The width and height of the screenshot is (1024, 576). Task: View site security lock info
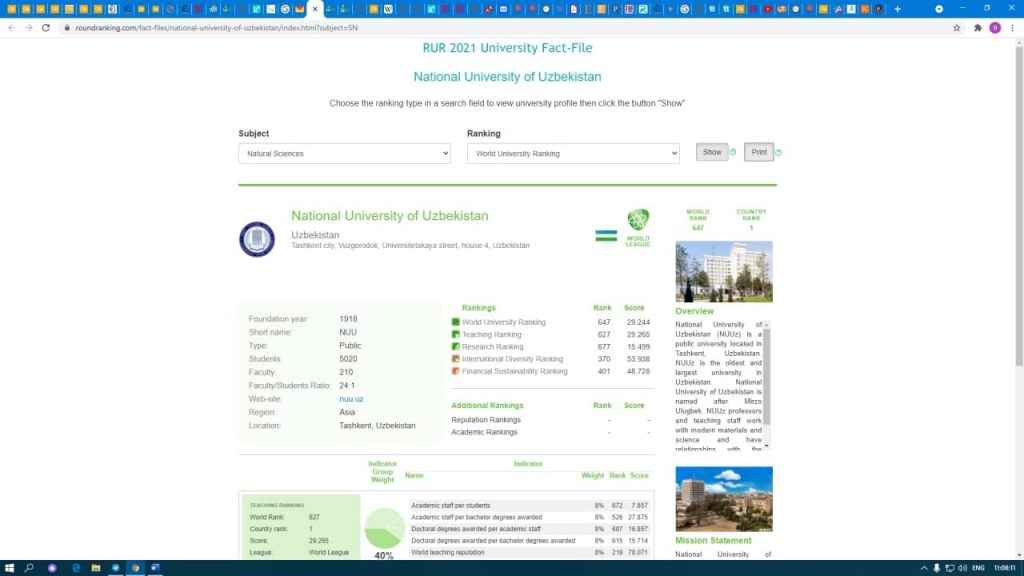67,28
